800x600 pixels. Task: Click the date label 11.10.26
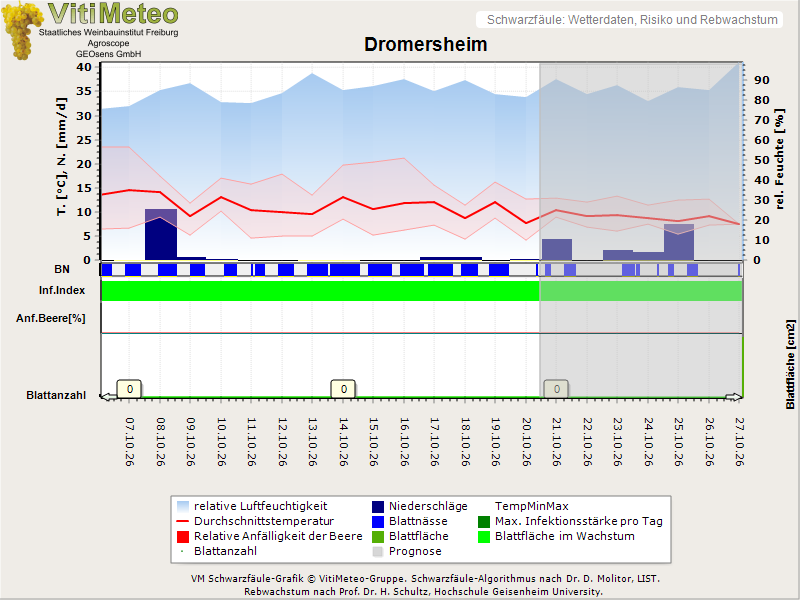[x=252, y=442]
